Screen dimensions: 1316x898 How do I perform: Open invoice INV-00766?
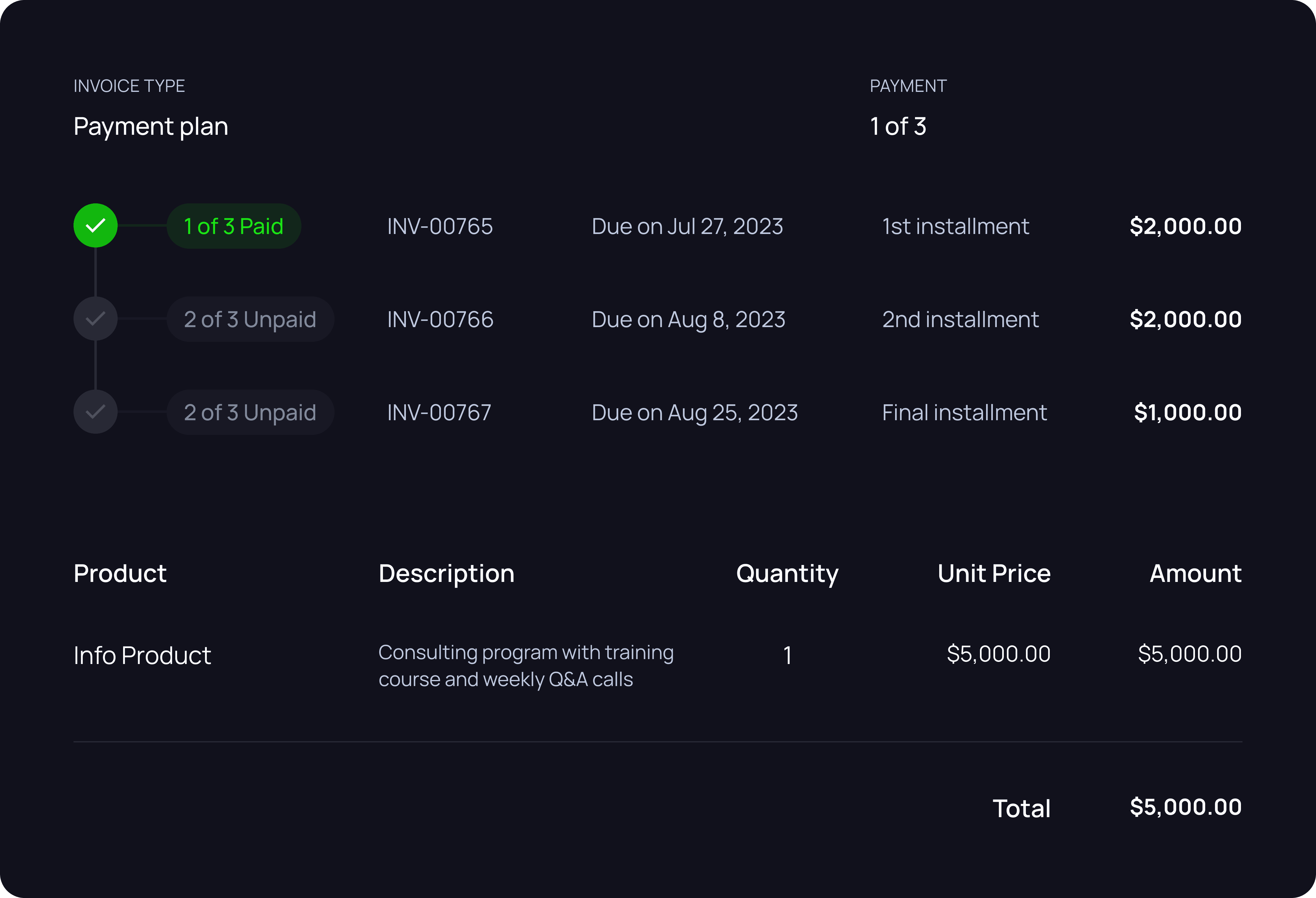pyautogui.click(x=440, y=319)
